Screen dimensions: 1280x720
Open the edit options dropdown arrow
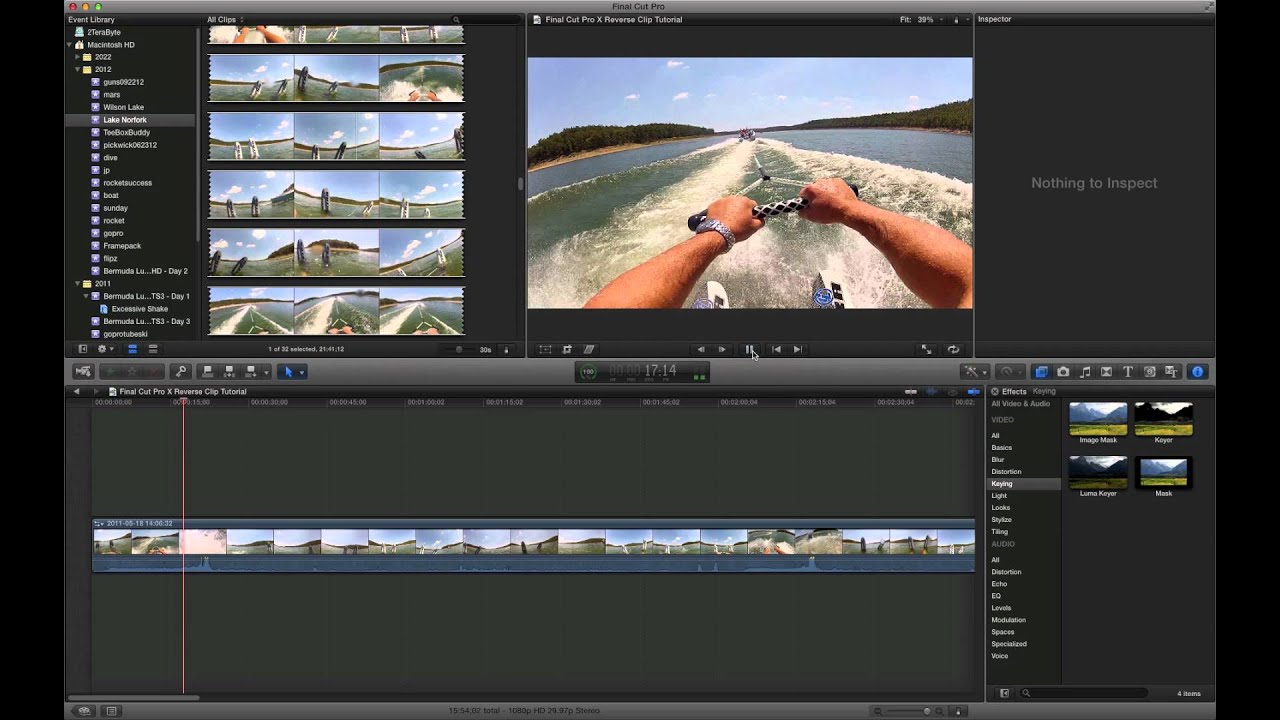pos(267,372)
